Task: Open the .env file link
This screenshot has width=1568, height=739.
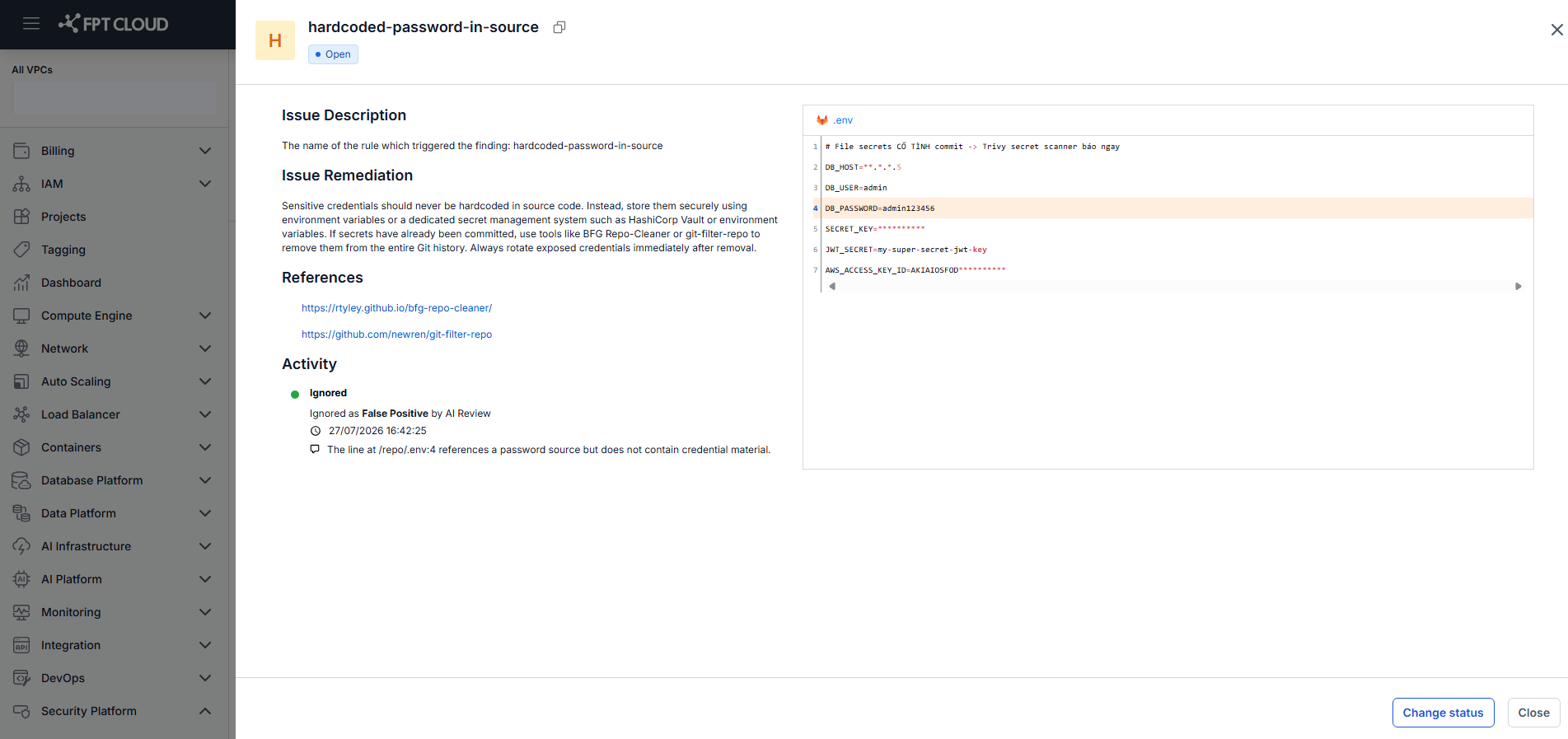Action: 843,120
